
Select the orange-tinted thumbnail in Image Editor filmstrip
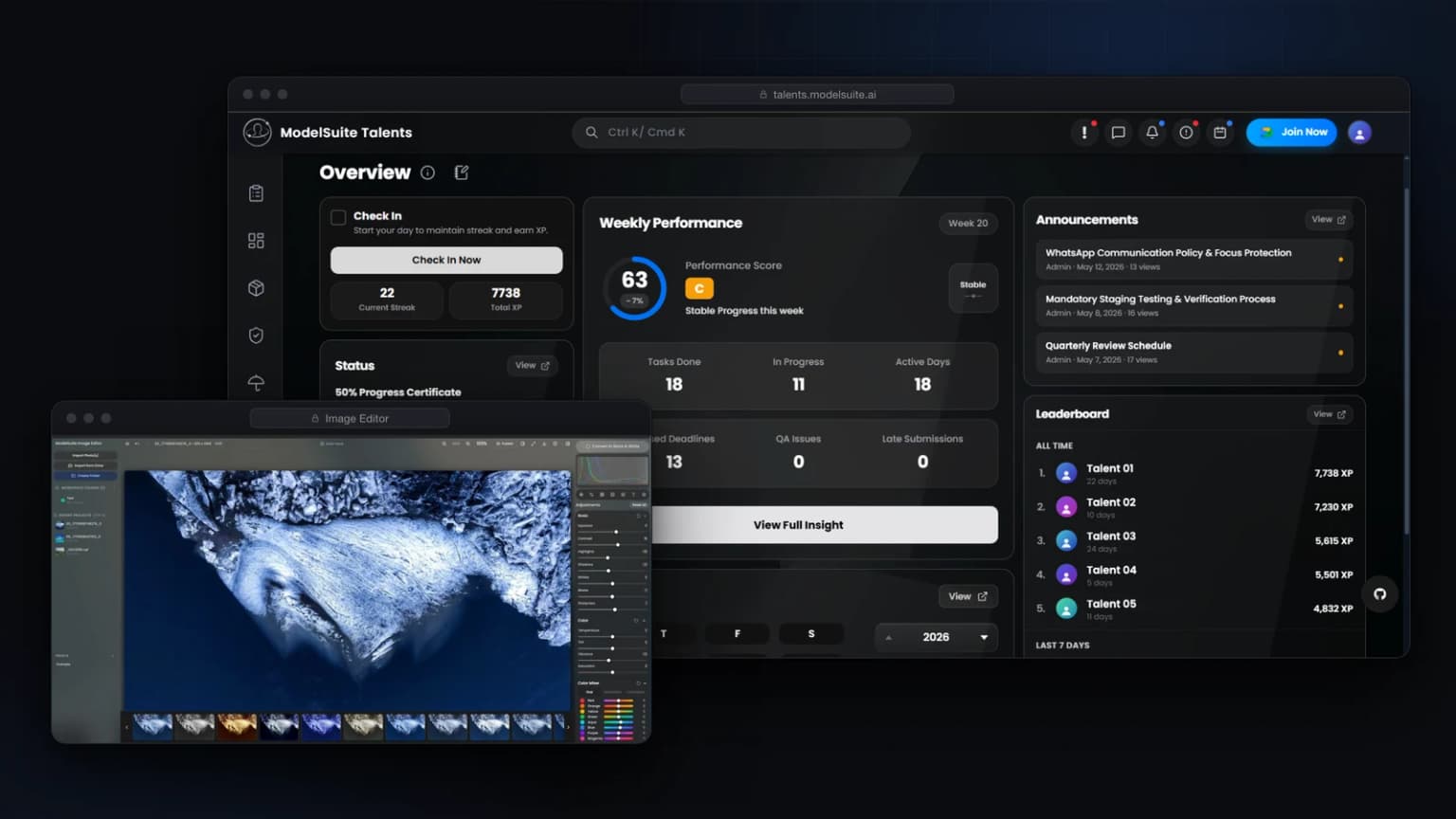tap(237, 725)
